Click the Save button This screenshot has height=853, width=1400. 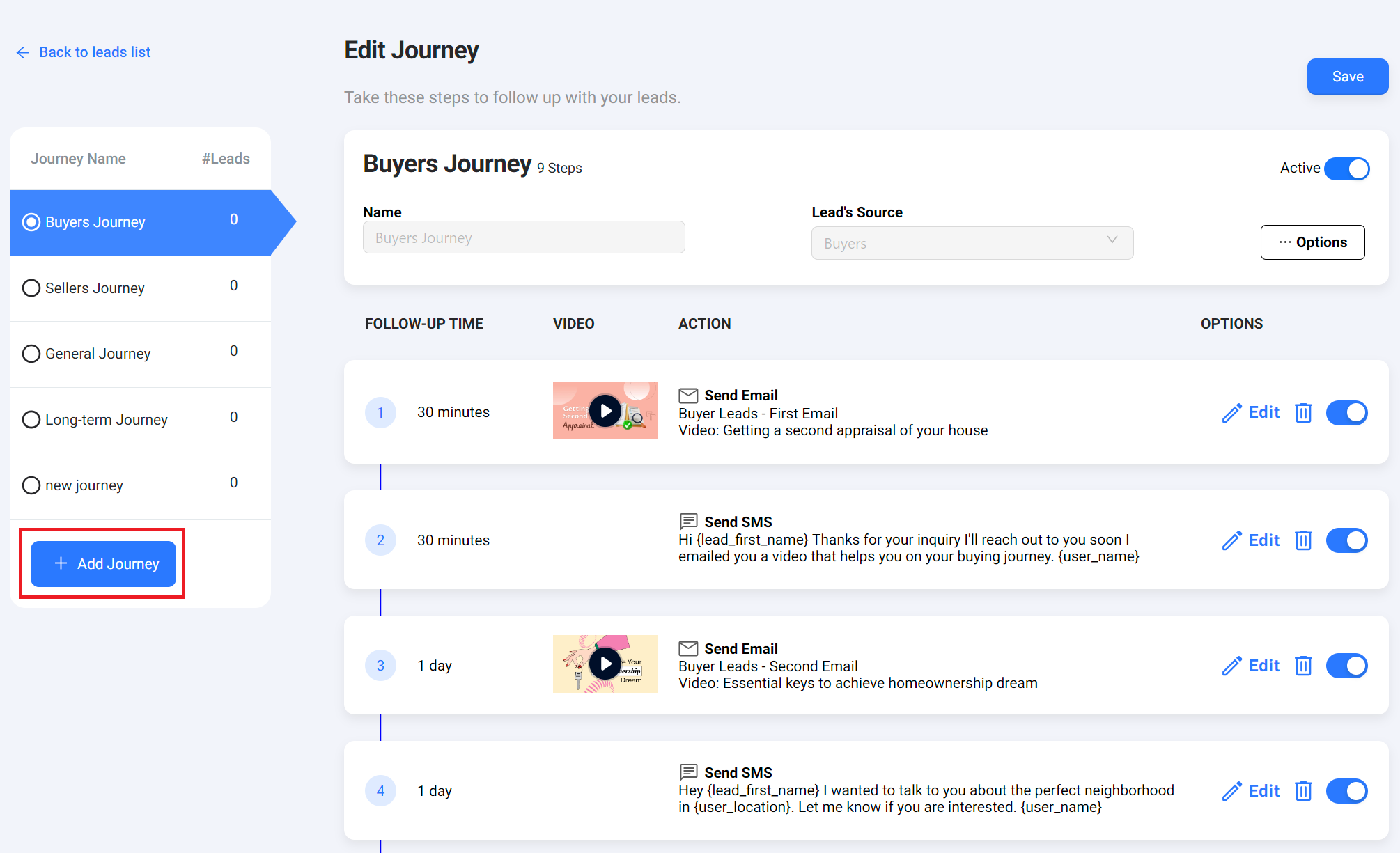click(x=1347, y=77)
